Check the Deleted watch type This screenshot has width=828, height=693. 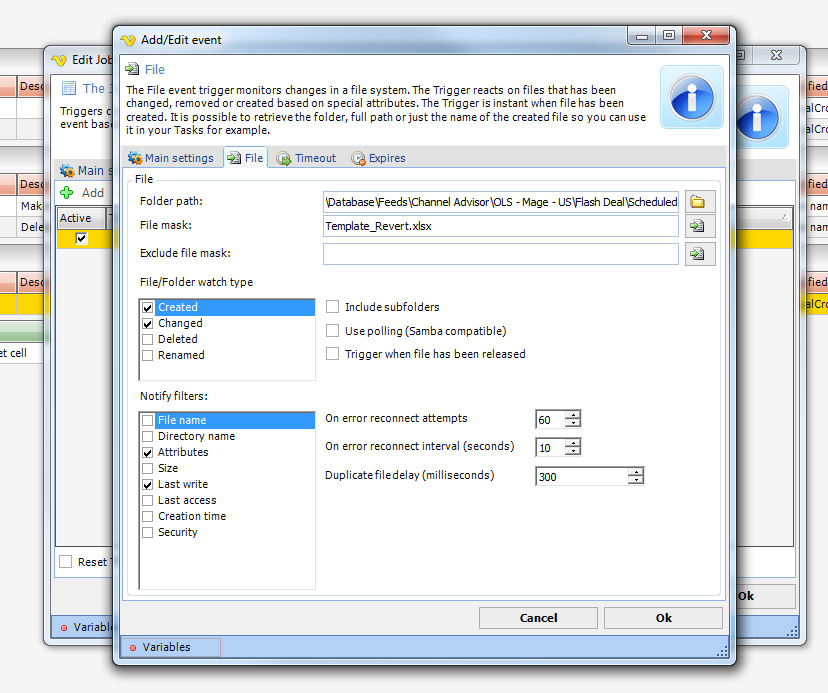click(x=148, y=339)
